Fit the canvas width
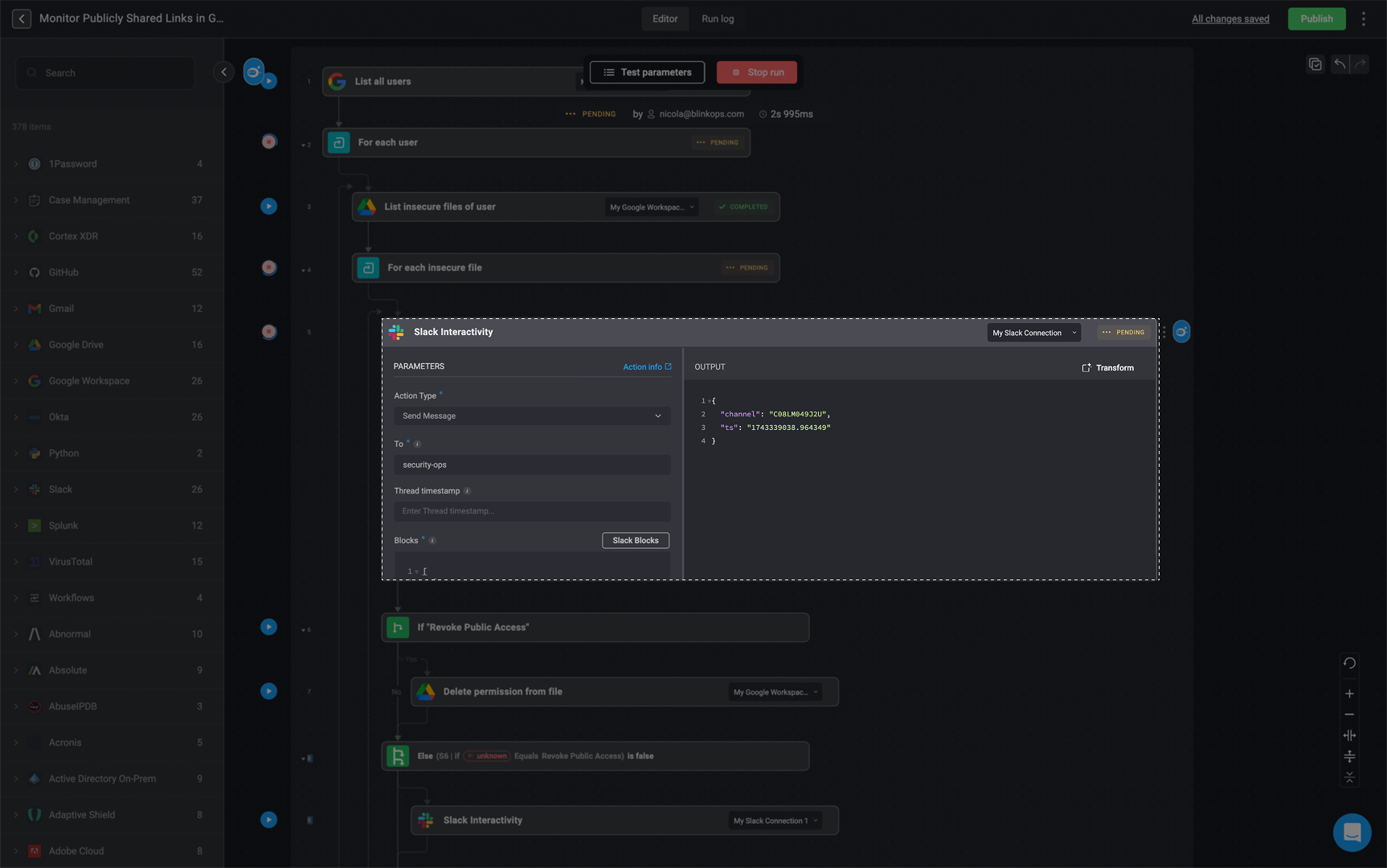Viewport: 1387px width, 868px height. 1349,735
